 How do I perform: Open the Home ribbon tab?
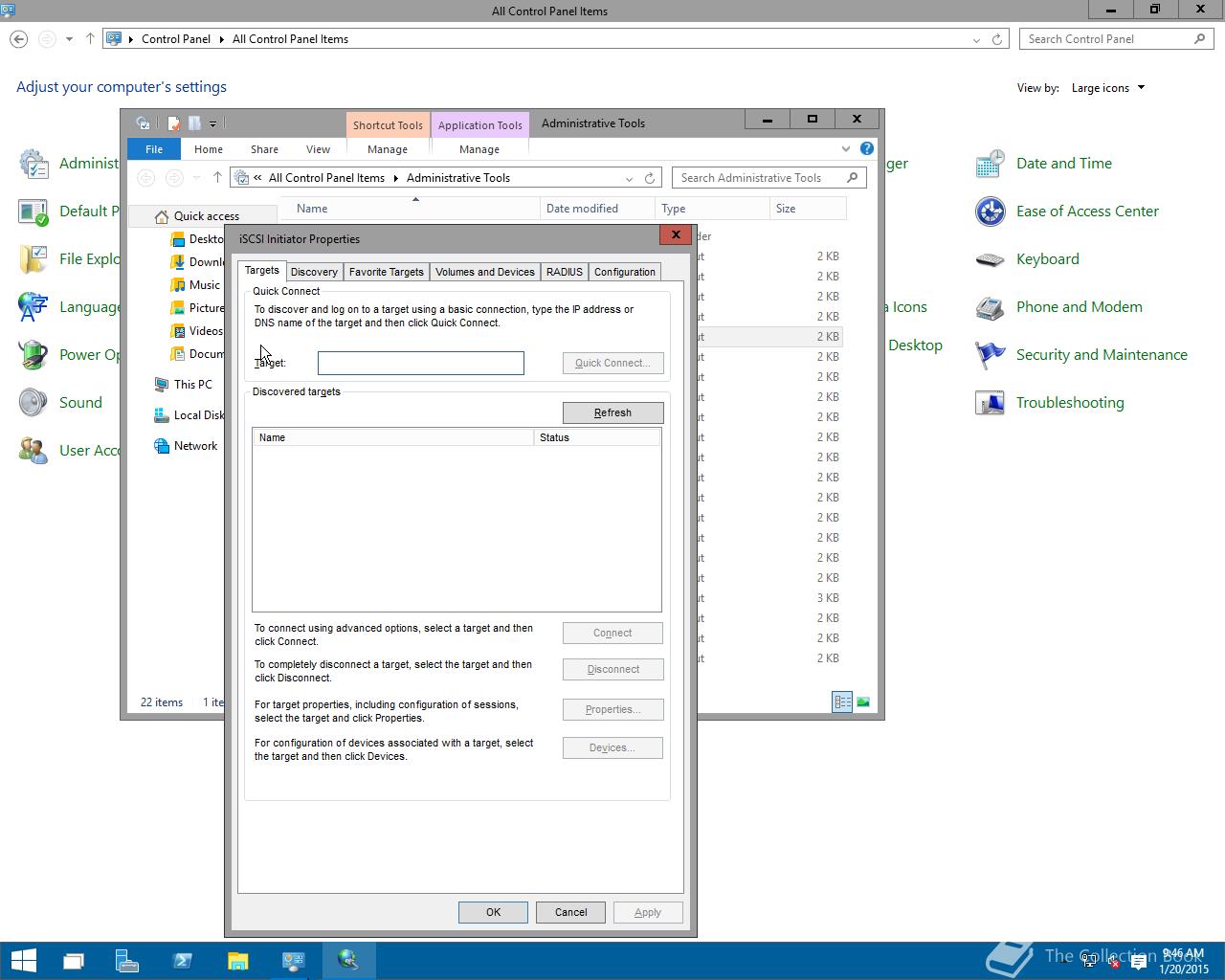click(x=209, y=149)
